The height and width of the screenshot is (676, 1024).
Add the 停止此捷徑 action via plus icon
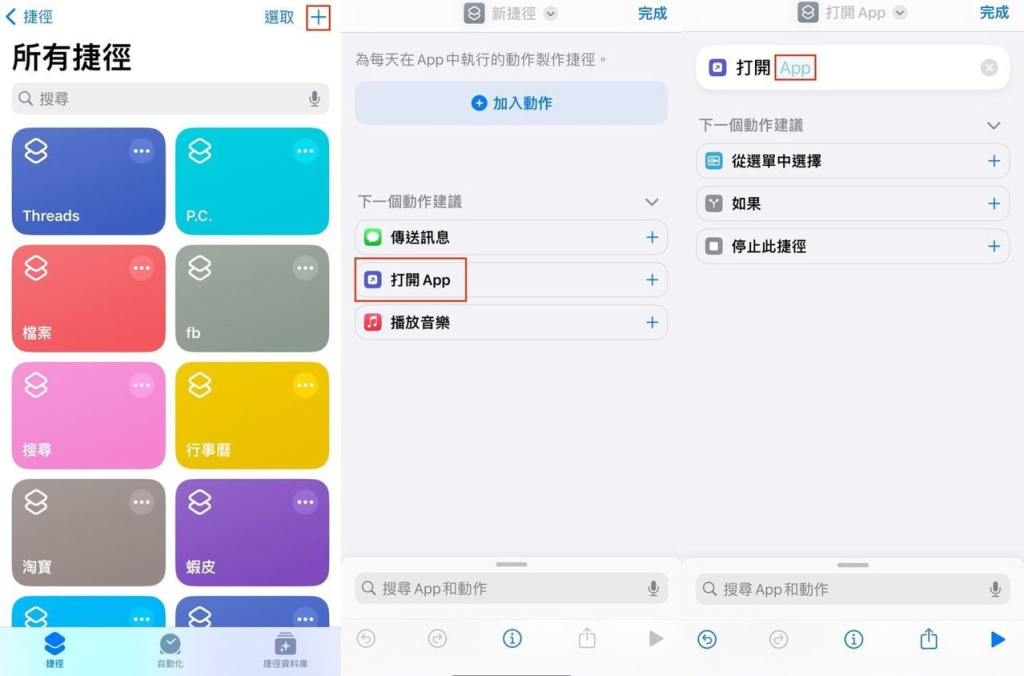tap(994, 246)
